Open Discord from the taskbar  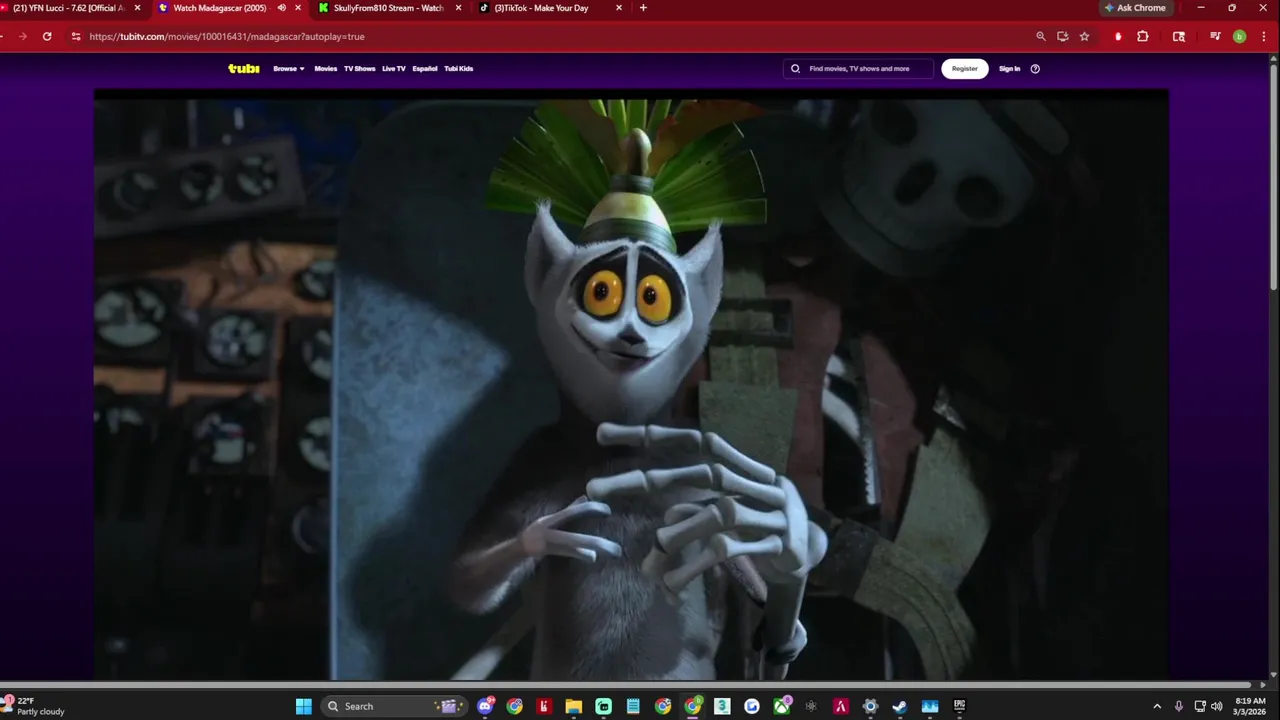pyautogui.click(x=486, y=706)
